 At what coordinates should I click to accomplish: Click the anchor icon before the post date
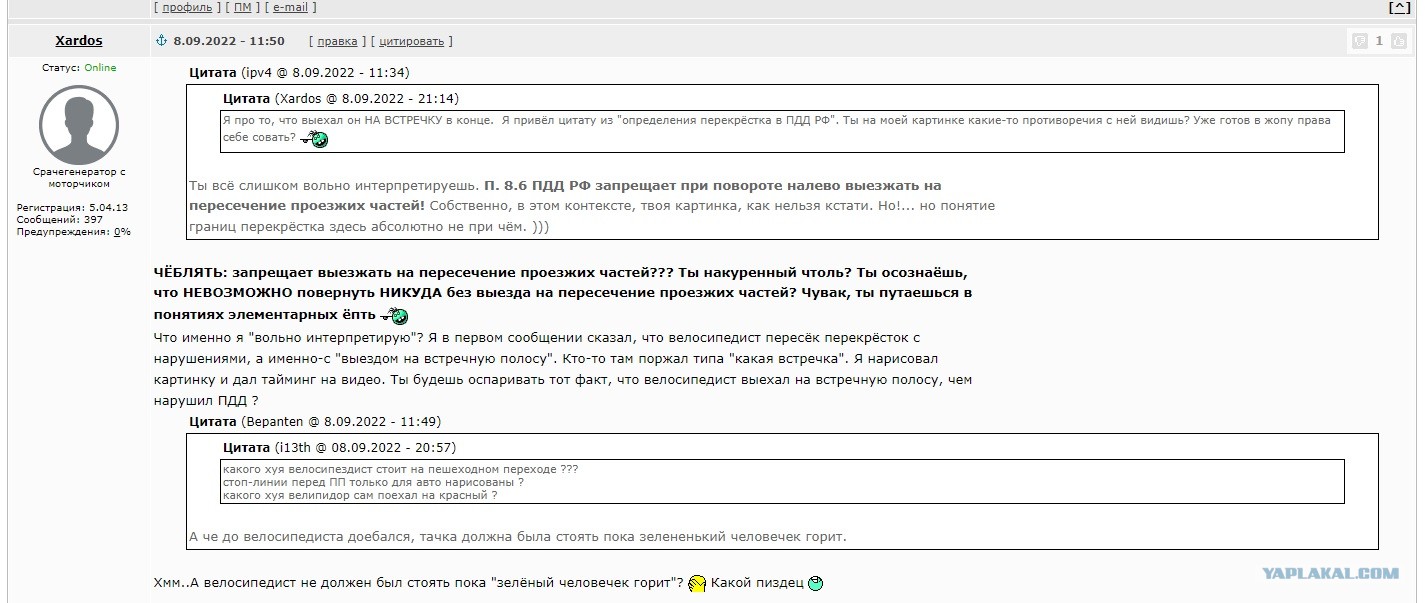coord(161,41)
